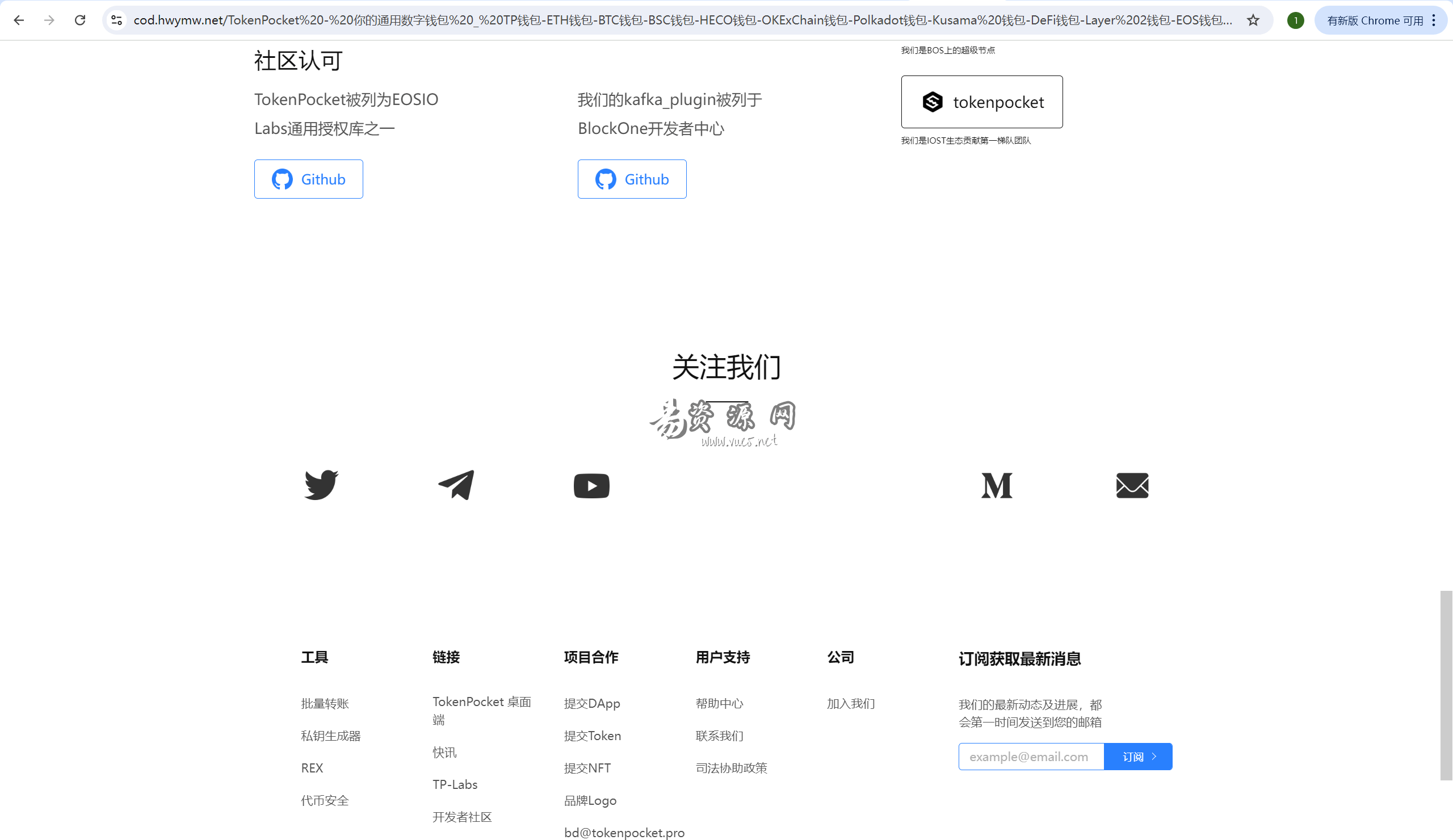Click bd@tokenpocket.pro email link

(624, 833)
